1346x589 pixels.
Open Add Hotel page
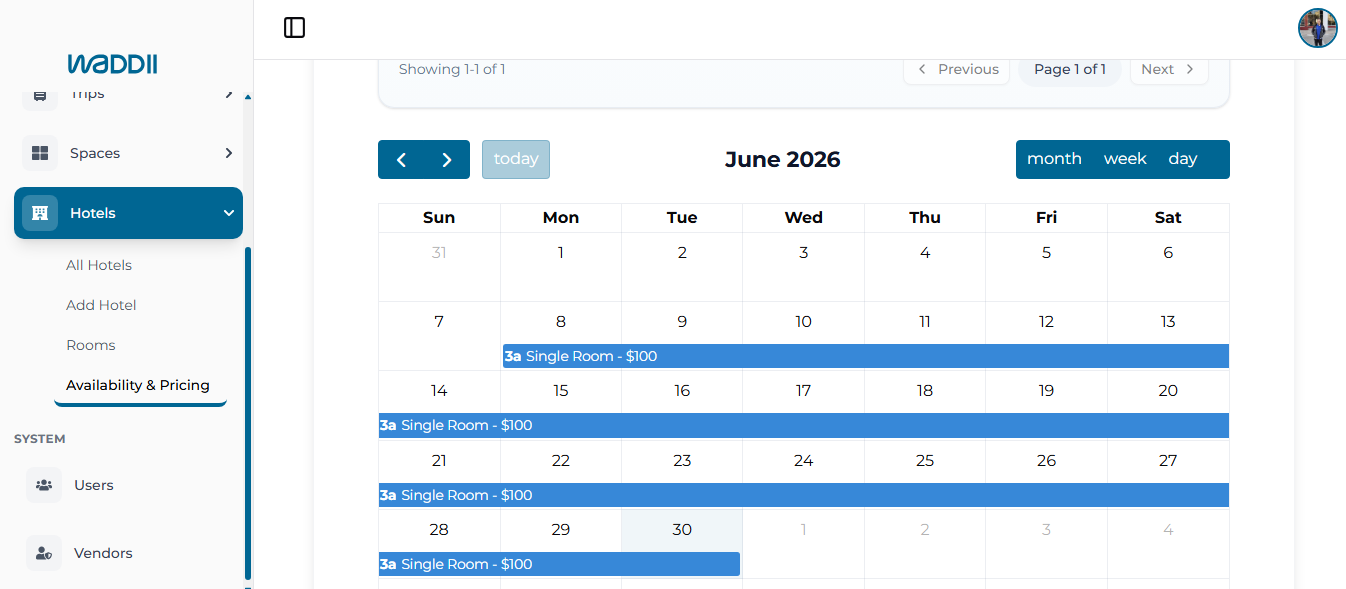pyautogui.click(x=101, y=305)
